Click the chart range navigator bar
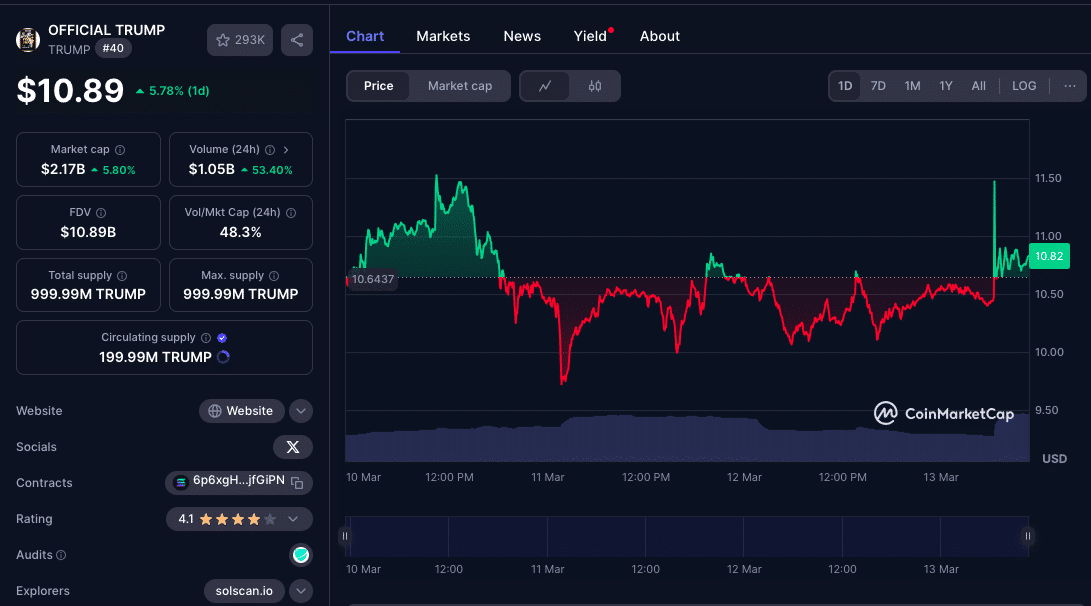The width and height of the screenshot is (1091, 606). pos(687,536)
